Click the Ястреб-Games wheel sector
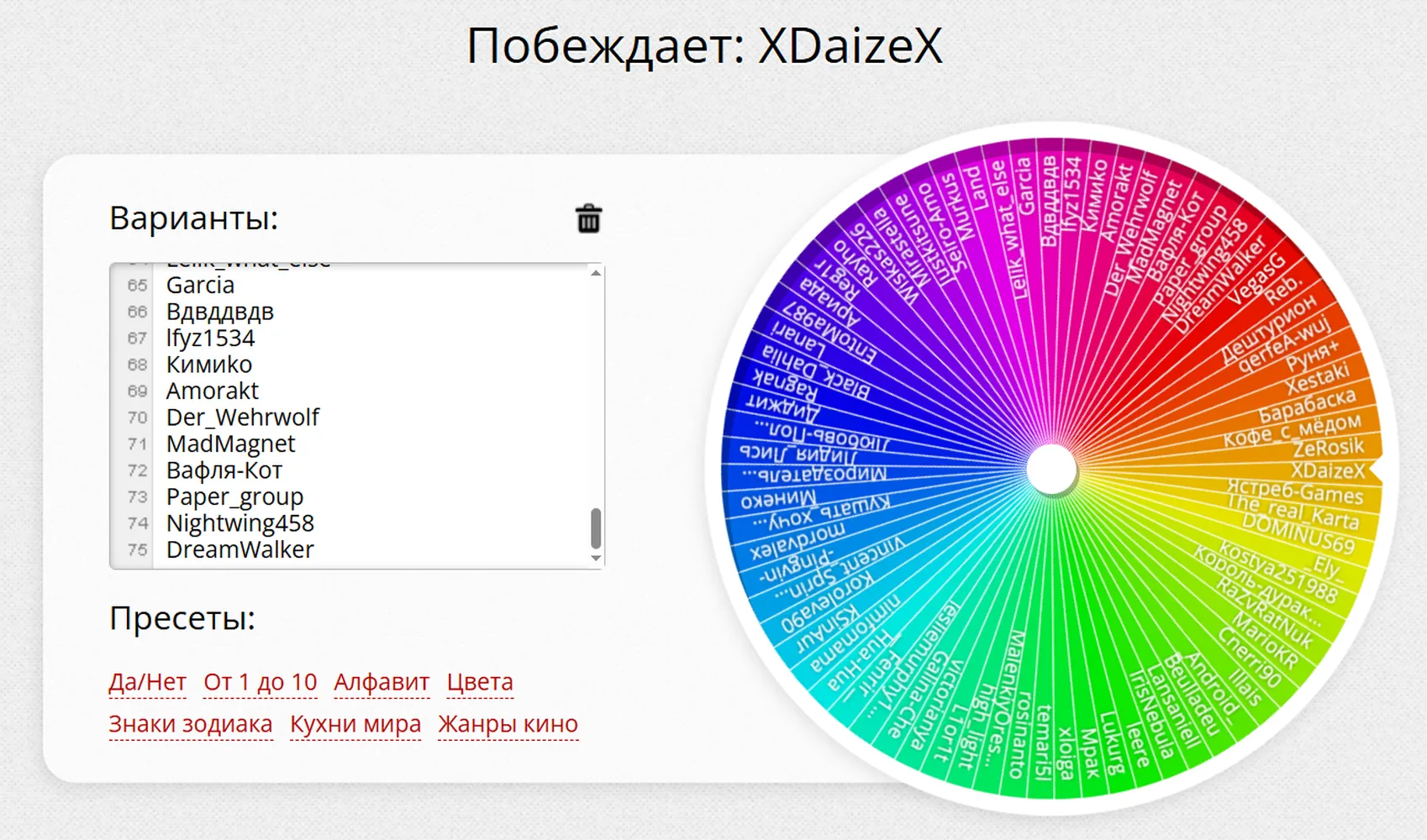The image size is (1427, 840). [x=1295, y=491]
